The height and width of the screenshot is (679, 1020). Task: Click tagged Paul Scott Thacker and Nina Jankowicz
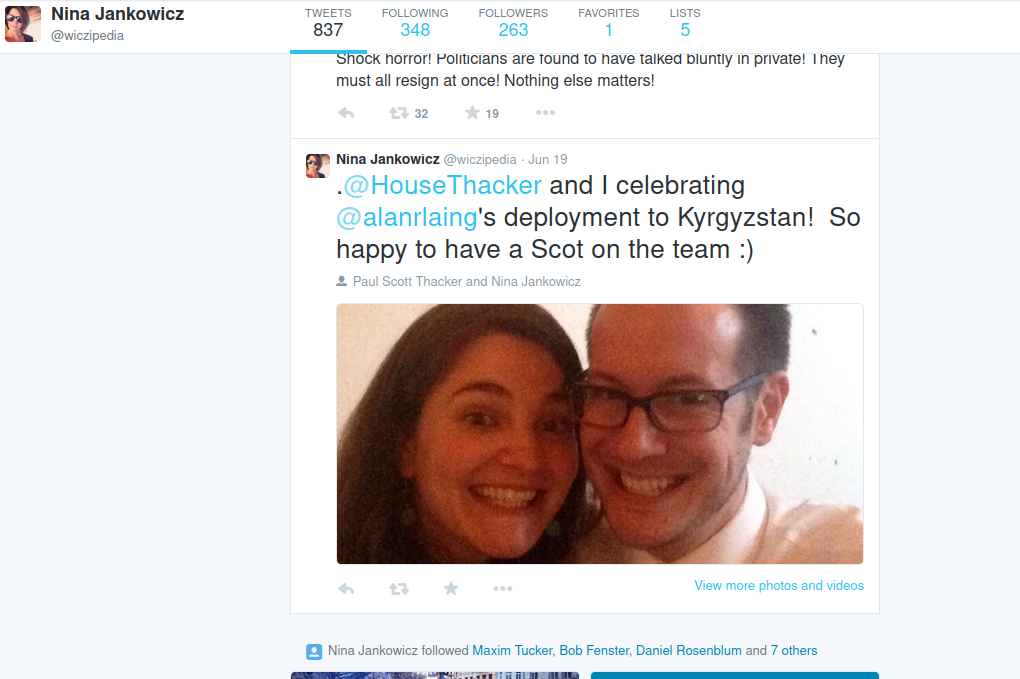466,282
